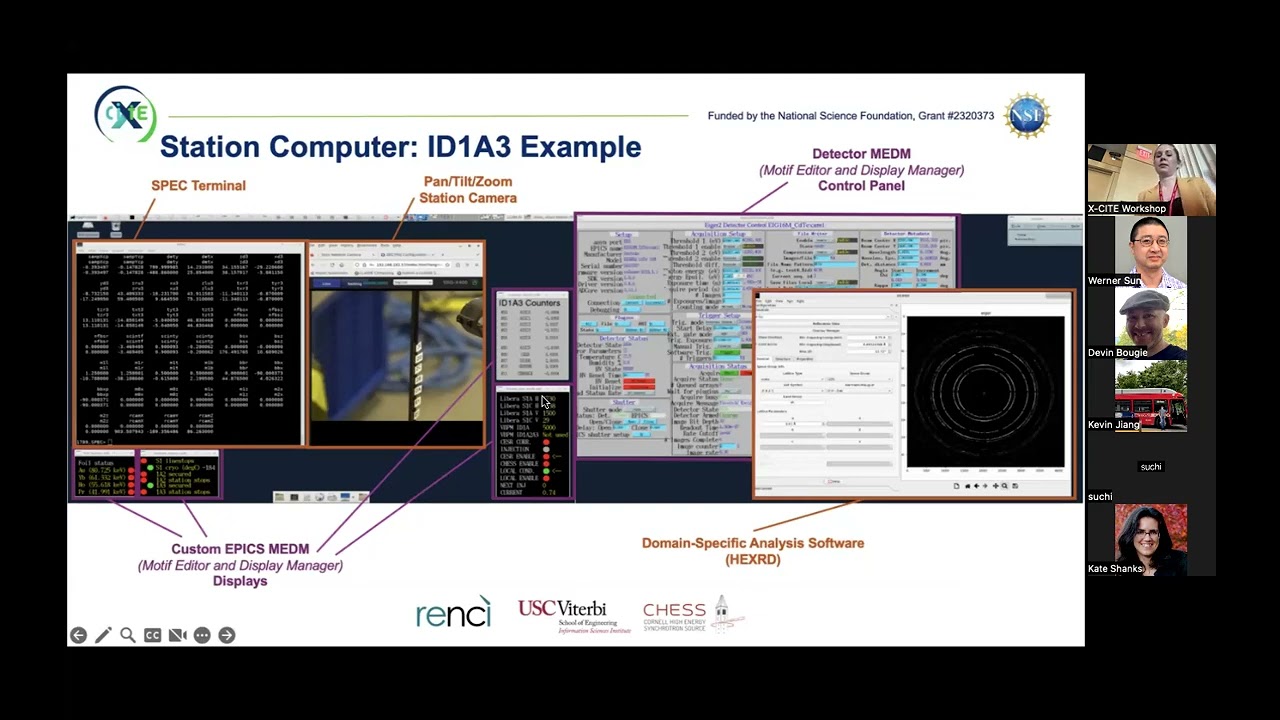The height and width of the screenshot is (720, 1280).
Task: Click the camera browser back arrow
Action: pyautogui.click(x=314, y=265)
